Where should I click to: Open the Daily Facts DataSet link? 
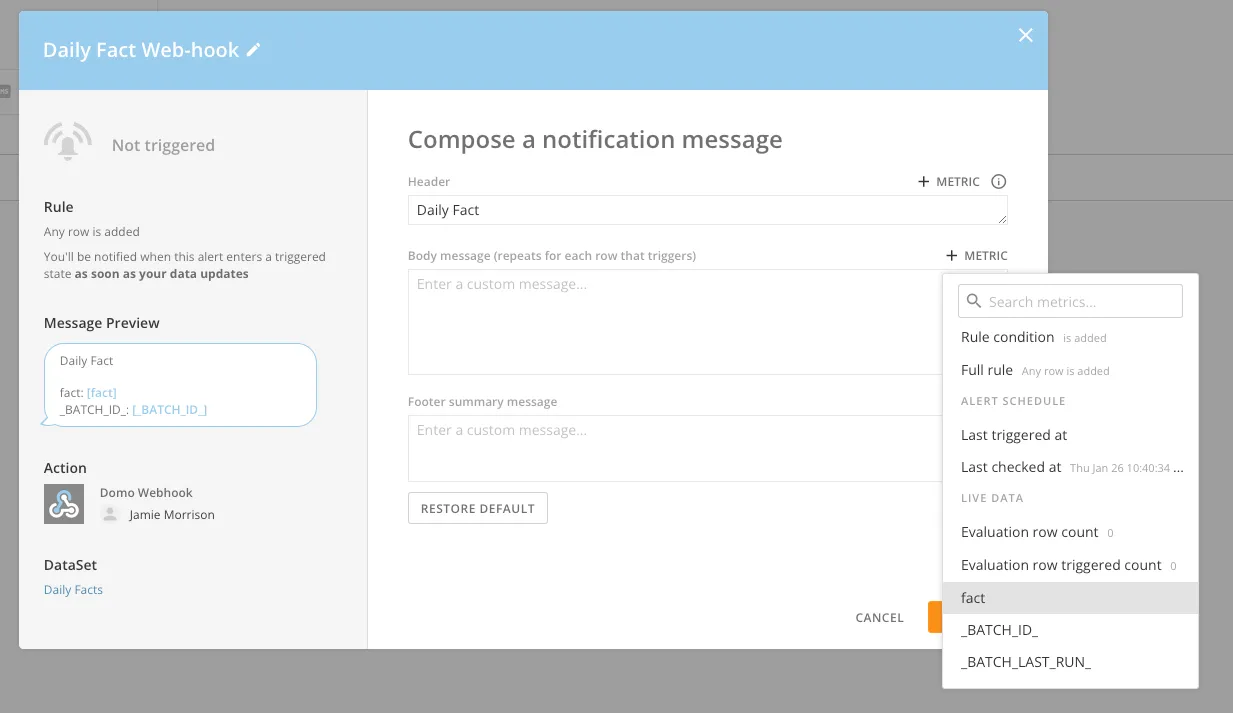(x=73, y=590)
